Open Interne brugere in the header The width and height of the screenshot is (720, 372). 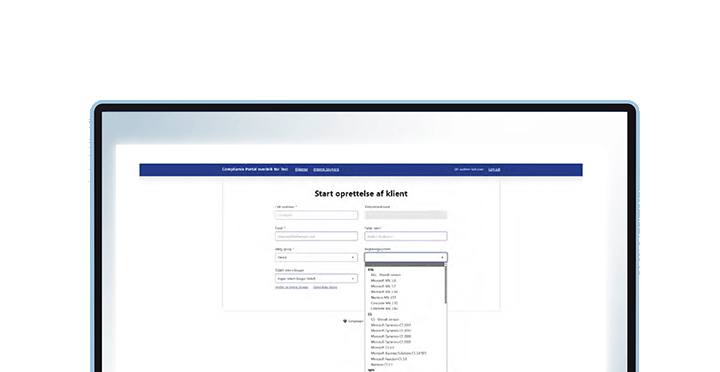click(x=326, y=169)
